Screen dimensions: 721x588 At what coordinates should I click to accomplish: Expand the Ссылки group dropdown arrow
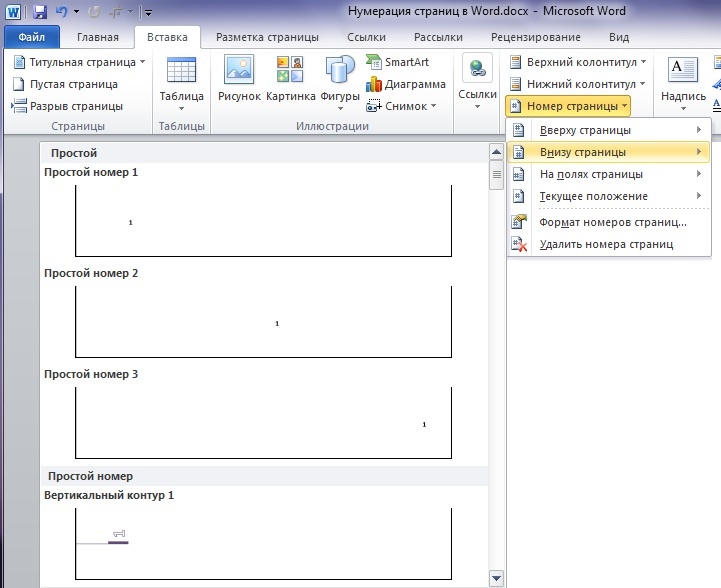click(477, 107)
